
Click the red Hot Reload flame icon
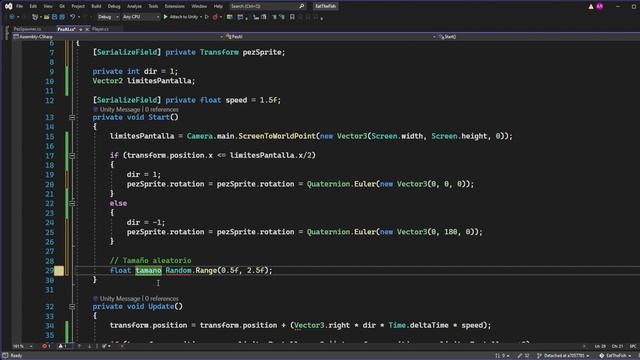(x=215, y=17)
